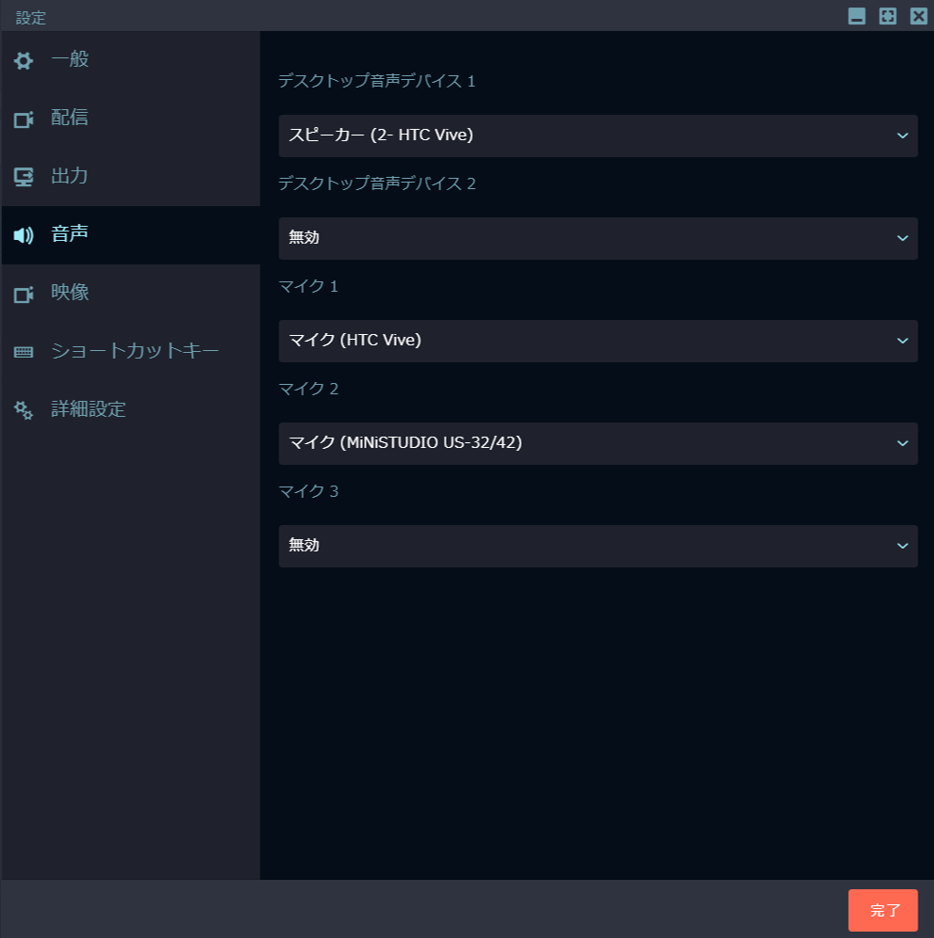Image resolution: width=934 pixels, height=938 pixels.
Task: Open the 映像 settings tab
Action: (x=130, y=293)
